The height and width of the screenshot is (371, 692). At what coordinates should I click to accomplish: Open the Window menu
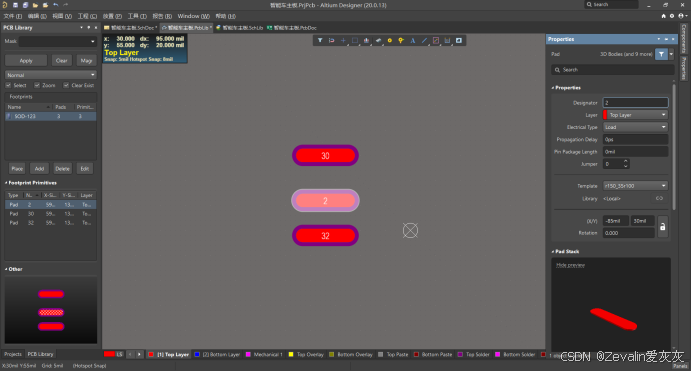(193, 16)
